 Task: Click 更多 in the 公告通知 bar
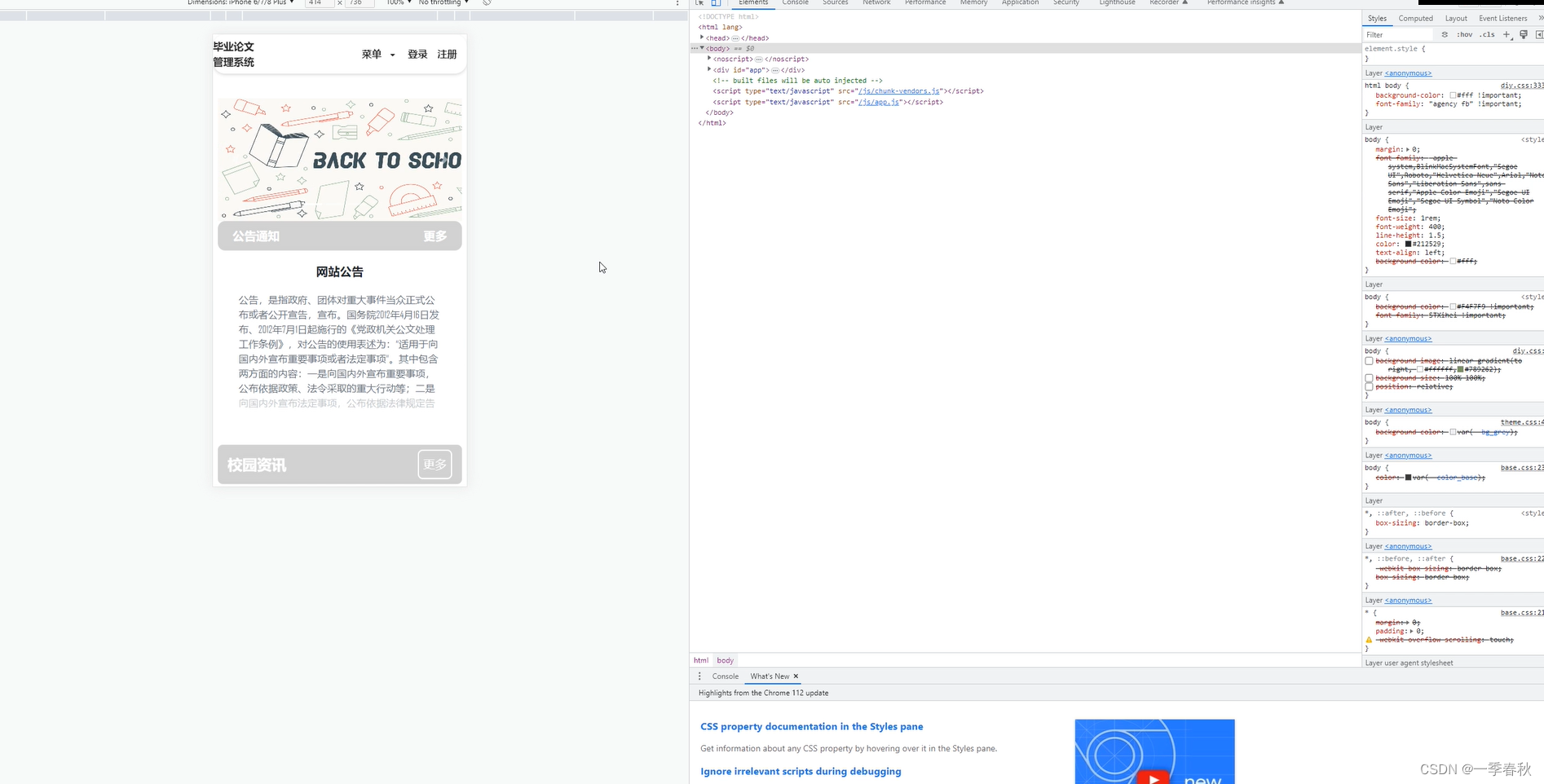(435, 236)
